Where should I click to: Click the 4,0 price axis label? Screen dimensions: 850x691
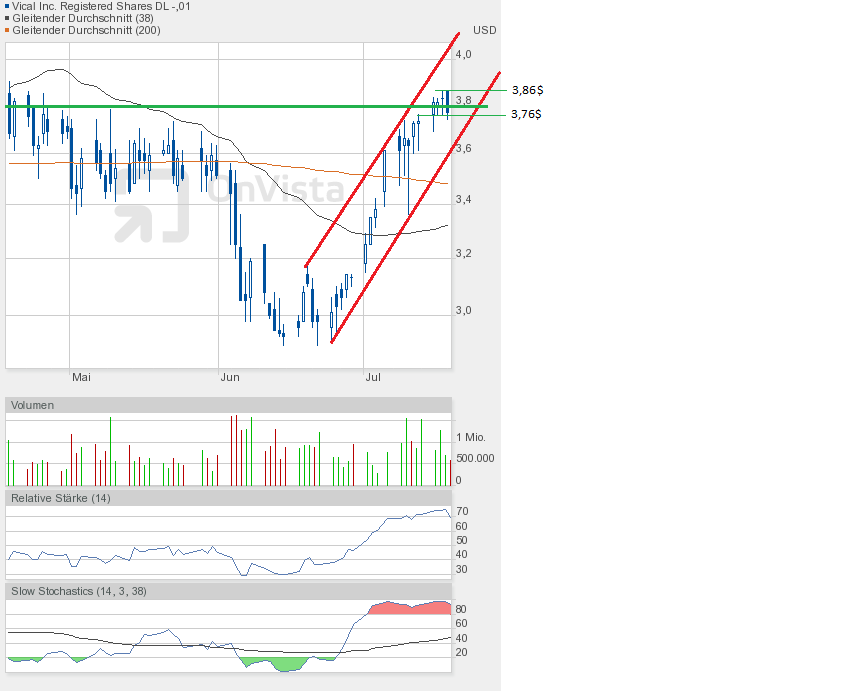463,54
